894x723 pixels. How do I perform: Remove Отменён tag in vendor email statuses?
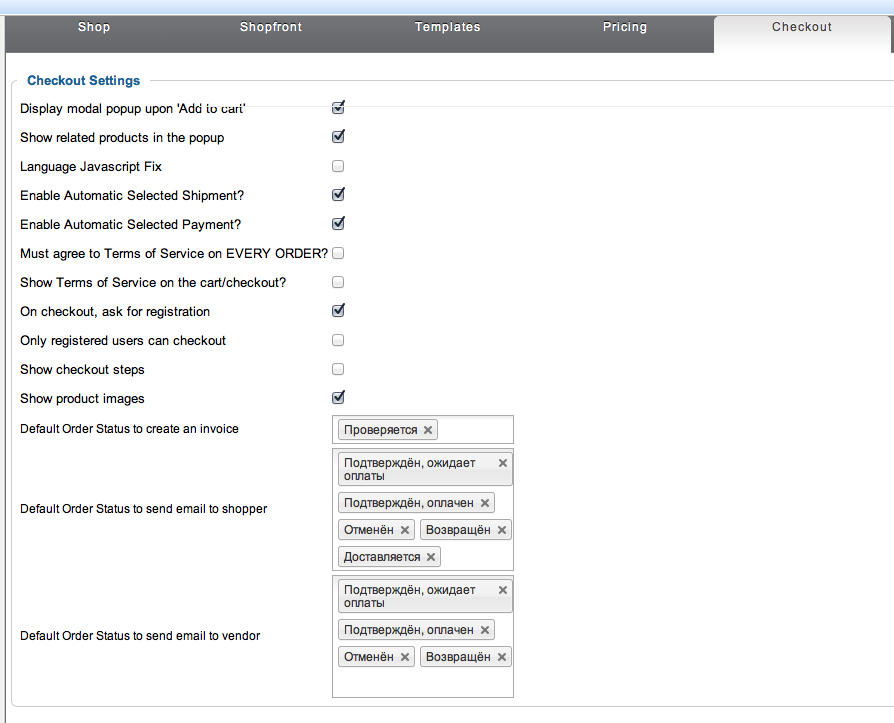pyautogui.click(x=405, y=657)
